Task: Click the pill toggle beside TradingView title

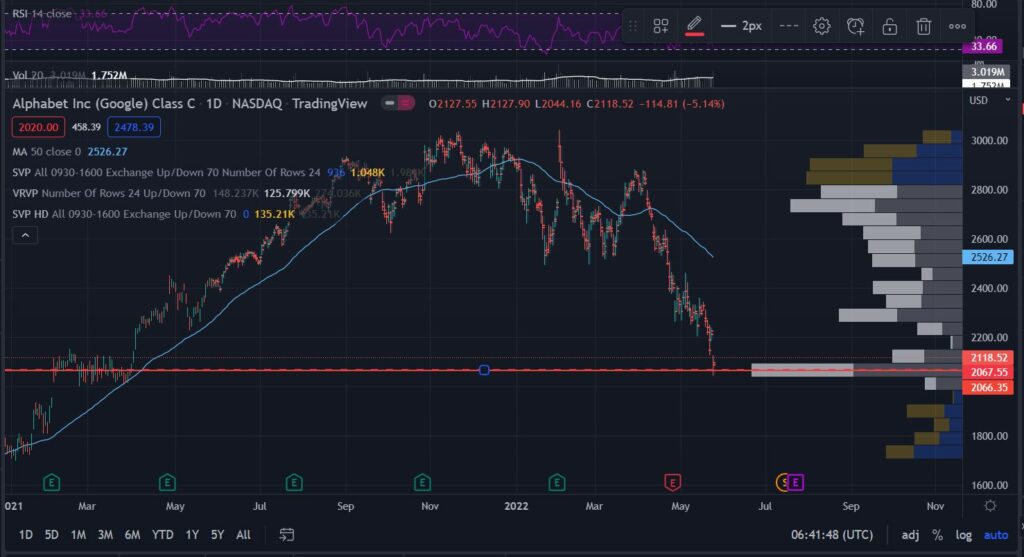Action: pos(398,103)
